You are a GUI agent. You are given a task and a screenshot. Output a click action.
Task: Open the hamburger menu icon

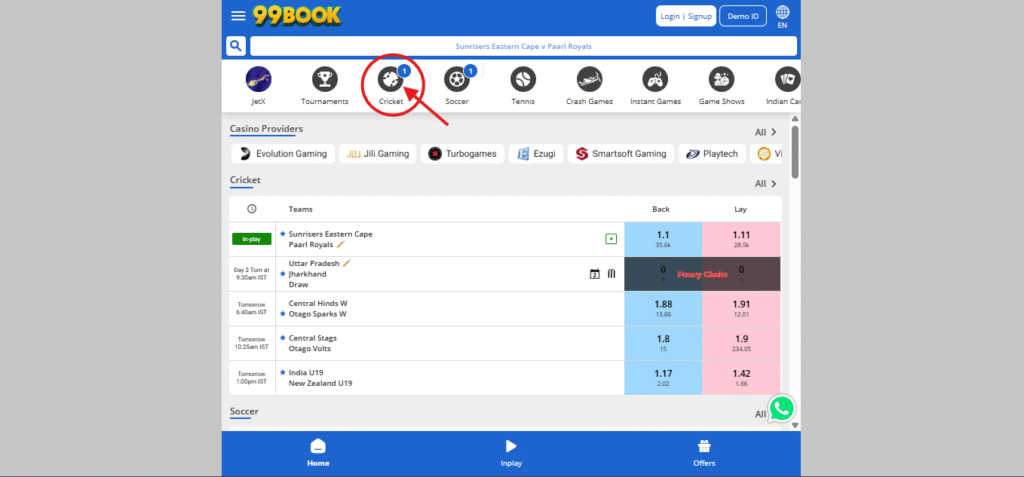pos(238,16)
